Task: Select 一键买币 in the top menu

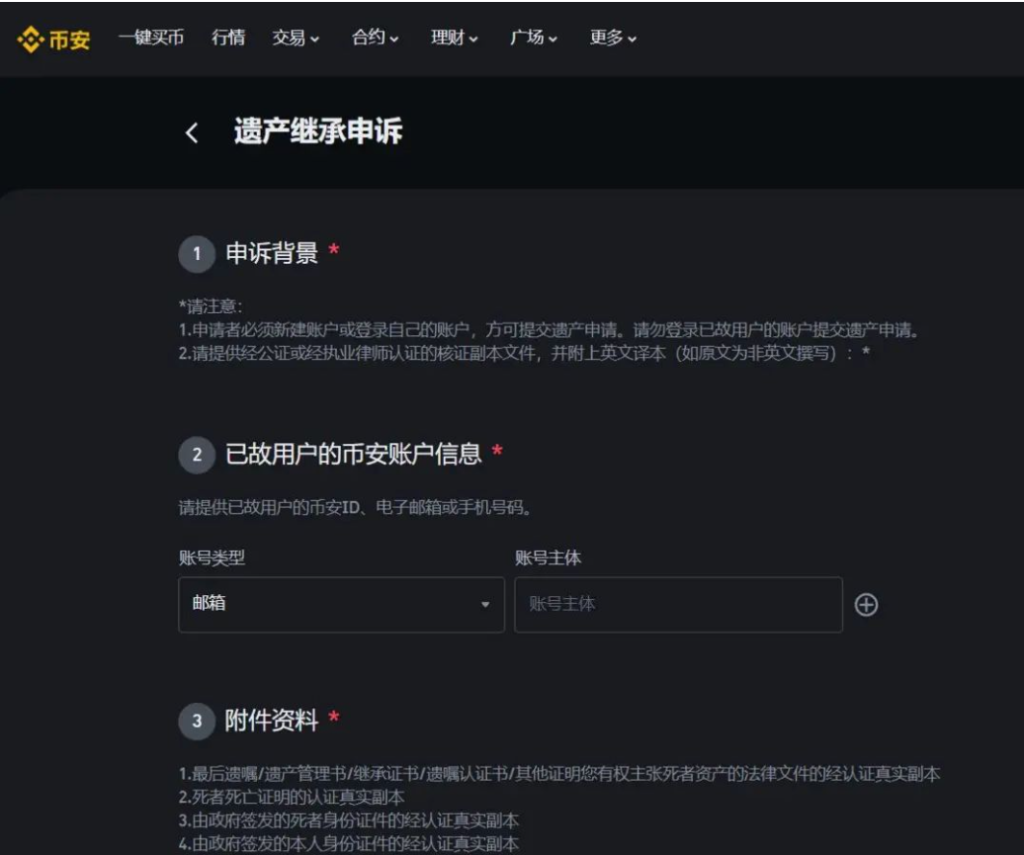Action: click(150, 38)
